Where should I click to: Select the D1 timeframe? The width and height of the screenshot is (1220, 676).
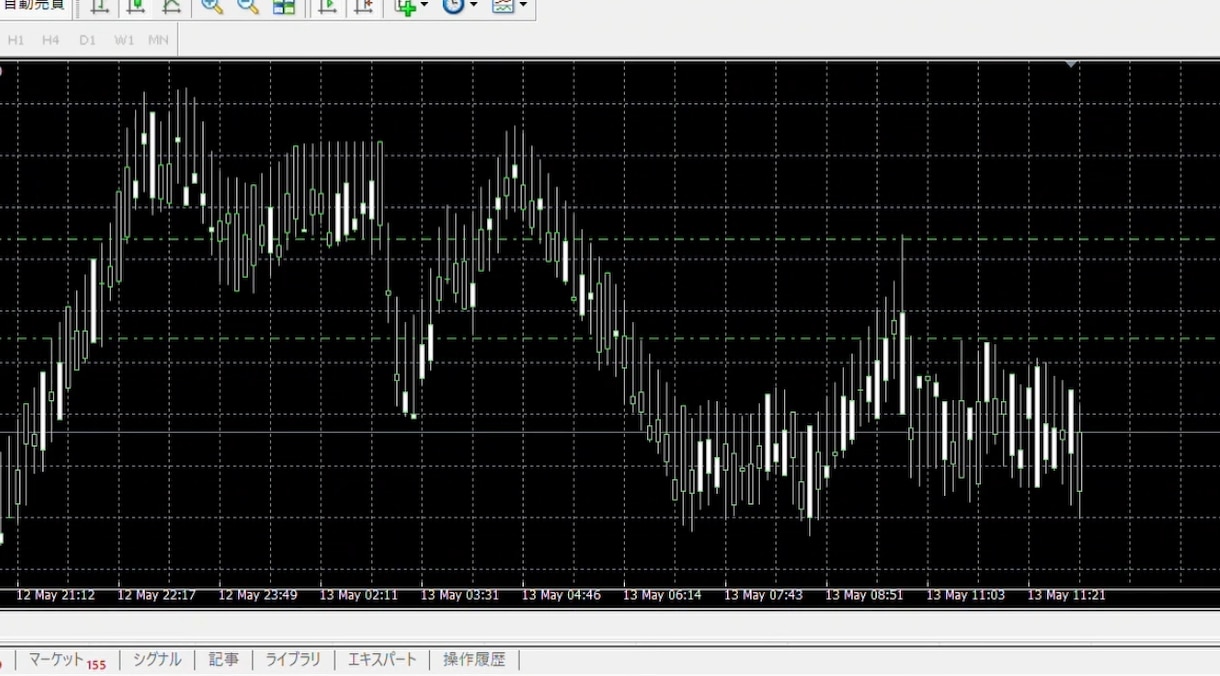pos(88,40)
